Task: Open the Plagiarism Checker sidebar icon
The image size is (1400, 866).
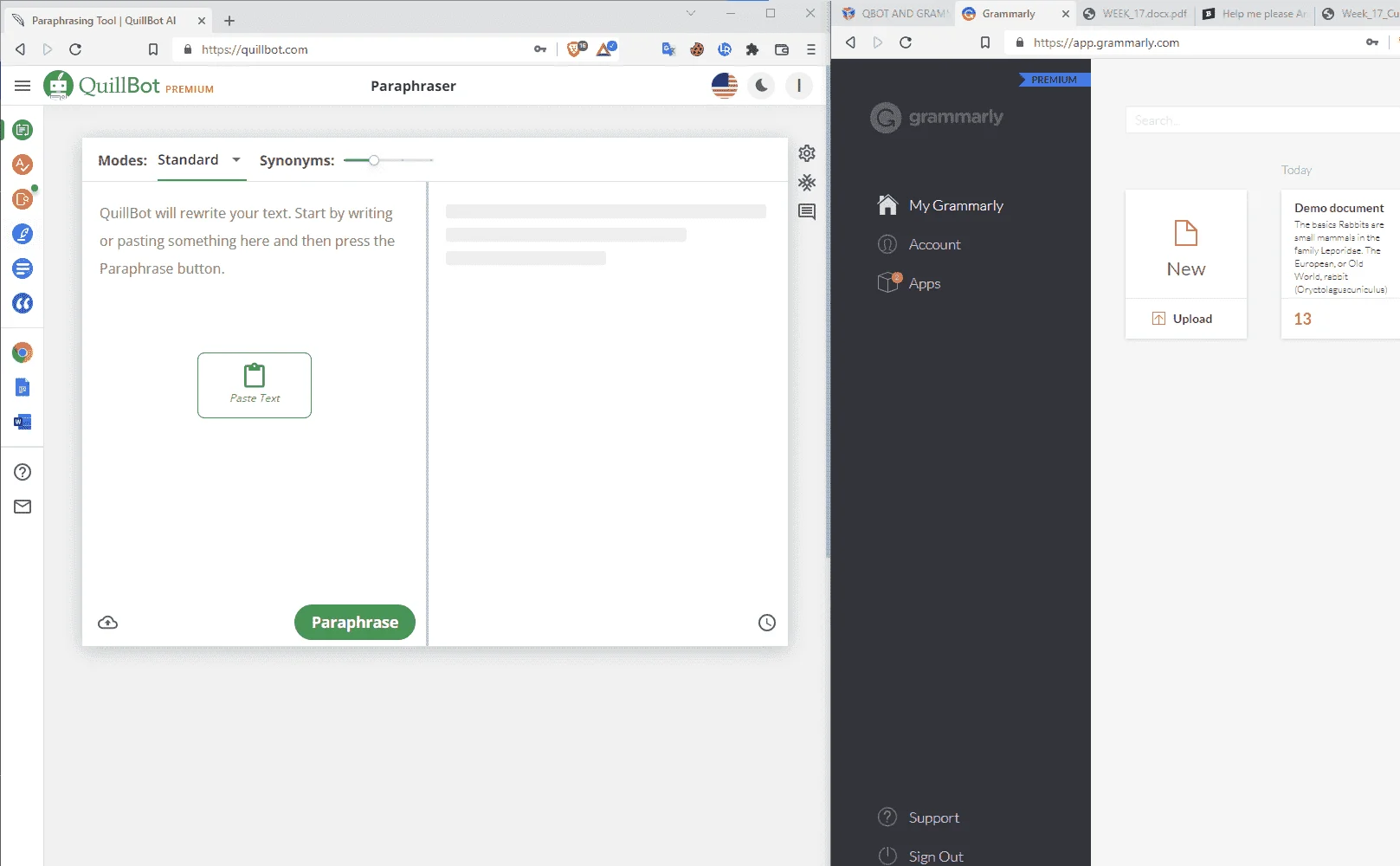Action: pos(23,199)
